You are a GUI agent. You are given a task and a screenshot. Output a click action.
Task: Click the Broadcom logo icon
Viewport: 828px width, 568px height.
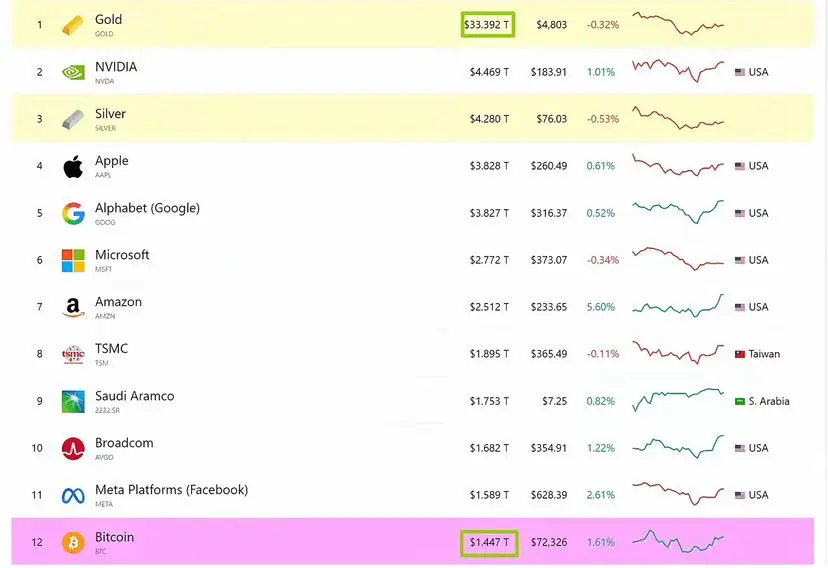[73, 448]
